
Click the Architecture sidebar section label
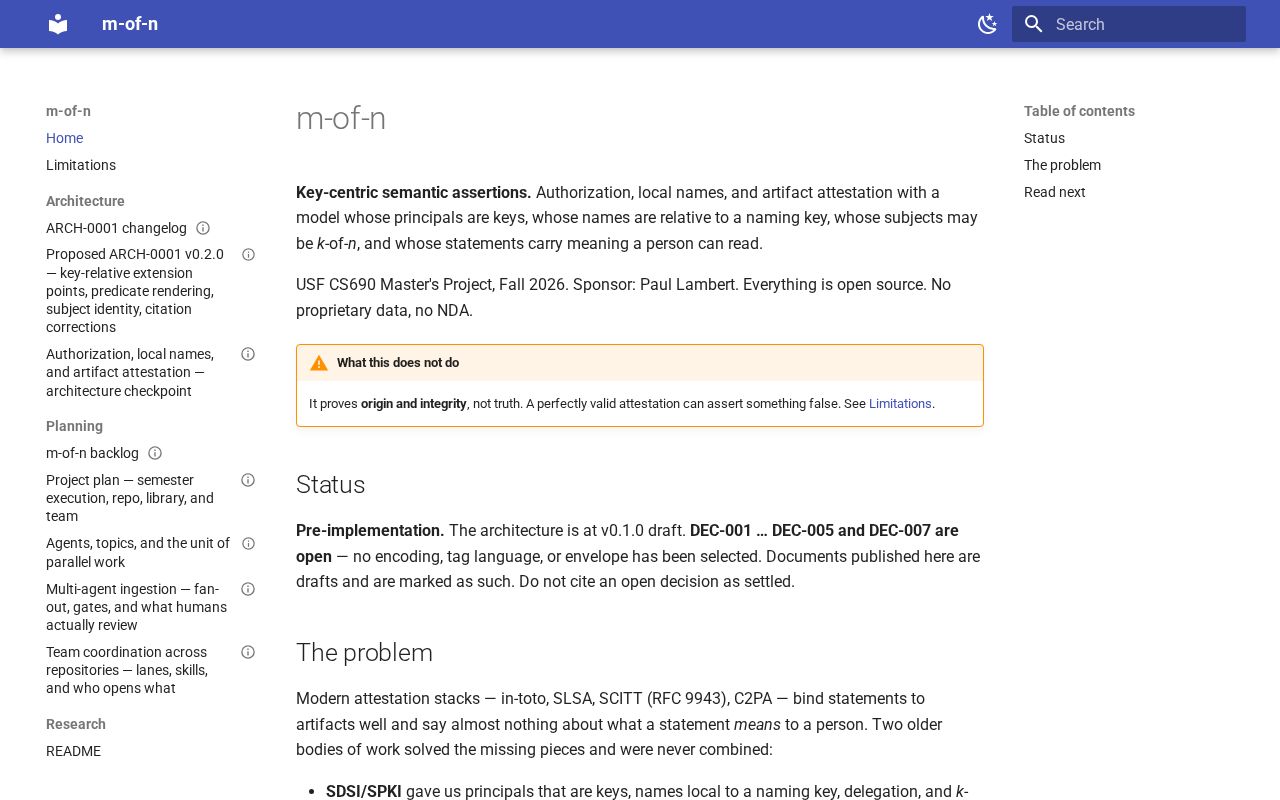click(x=85, y=201)
